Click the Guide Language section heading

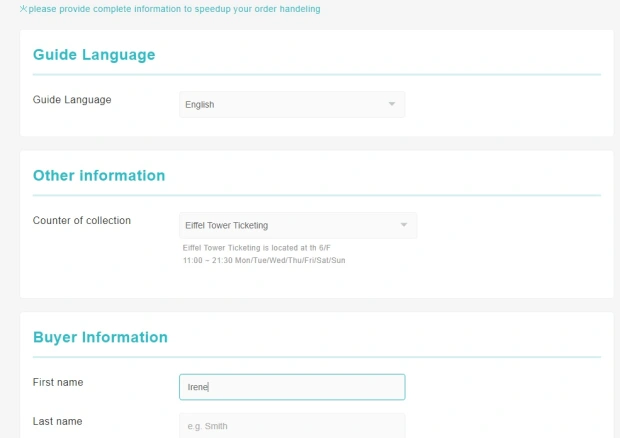(x=94, y=55)
